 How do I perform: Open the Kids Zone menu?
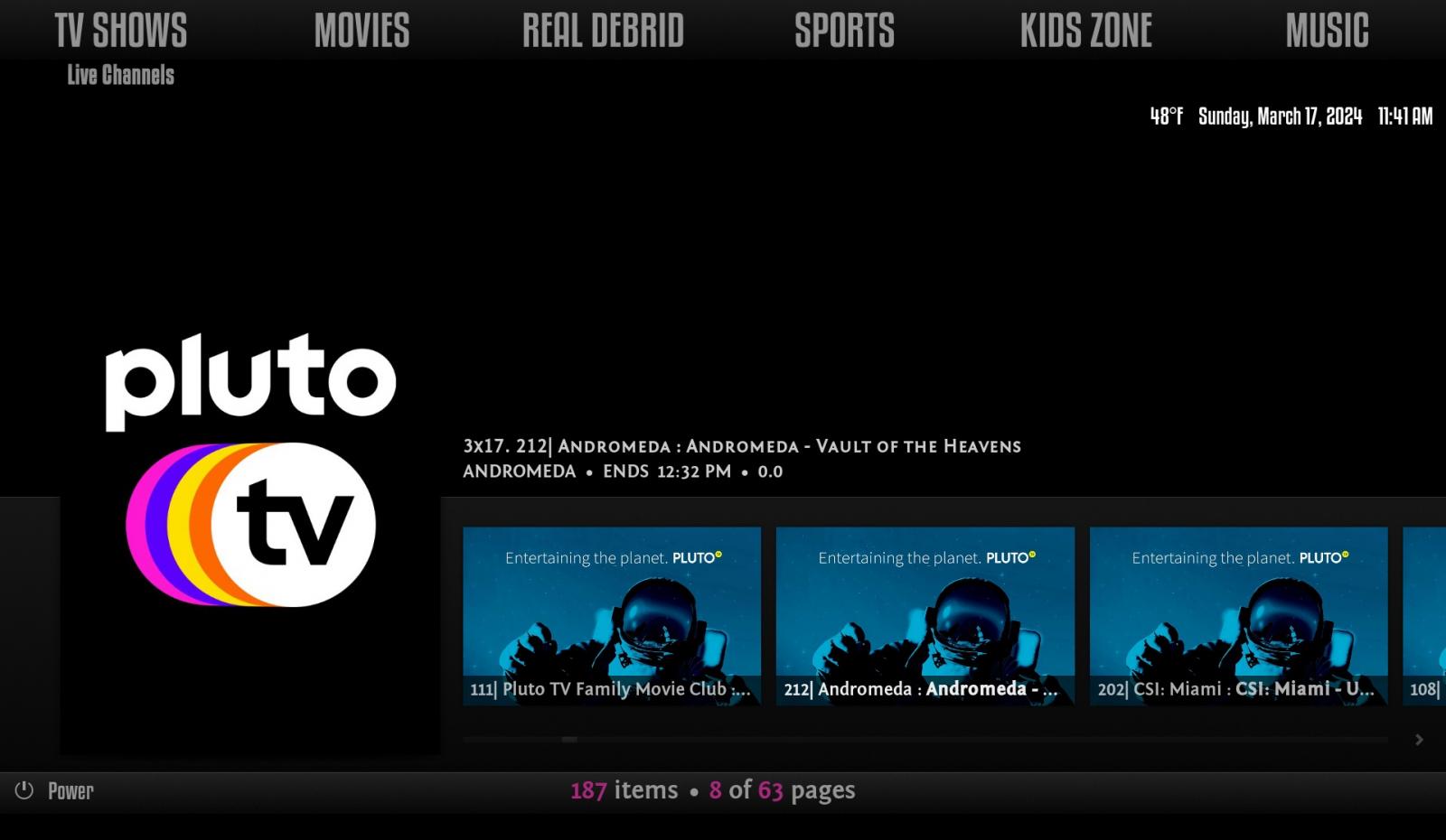(1085, 31)
